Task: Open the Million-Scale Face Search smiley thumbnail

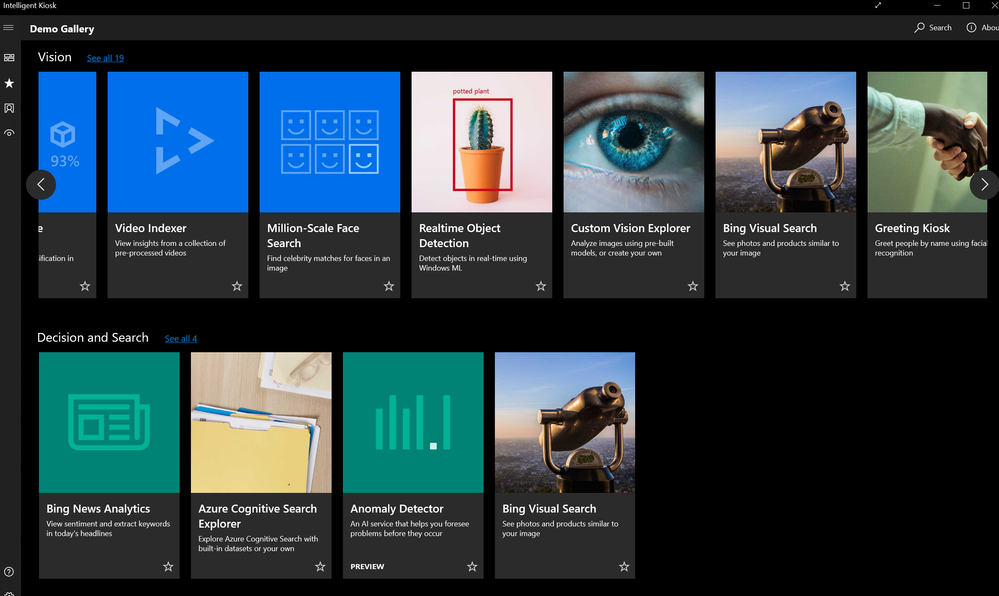Action: pyautogui.click(x=329, y=142)
